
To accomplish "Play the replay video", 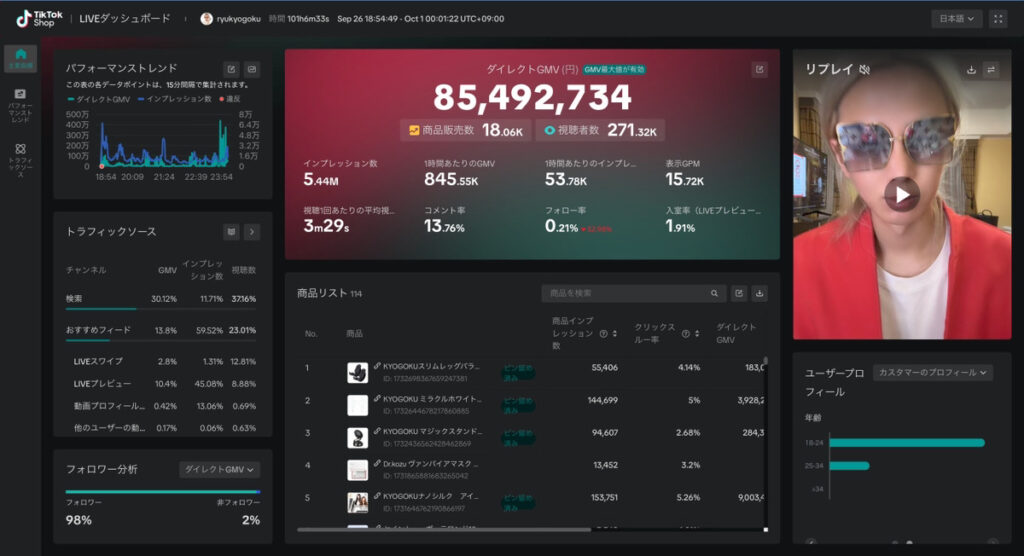I will [x=902, y=195].
